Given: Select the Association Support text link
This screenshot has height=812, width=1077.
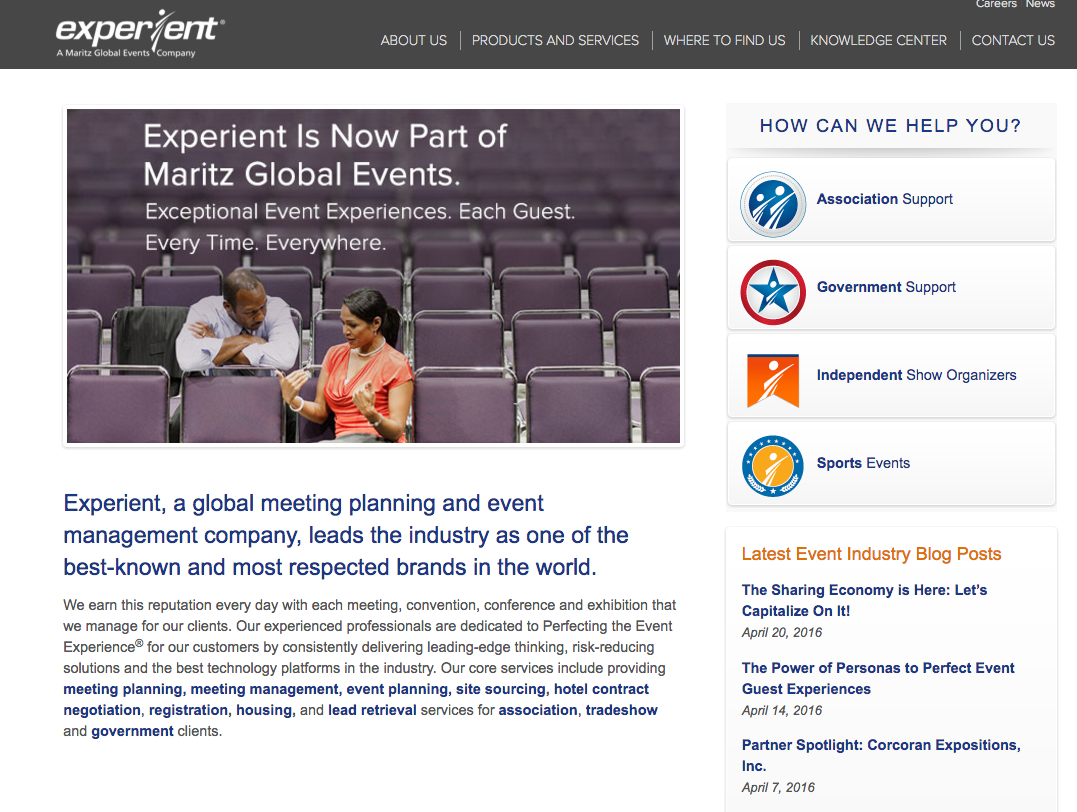Looking at the screenshot, I should tap(884, 199).
